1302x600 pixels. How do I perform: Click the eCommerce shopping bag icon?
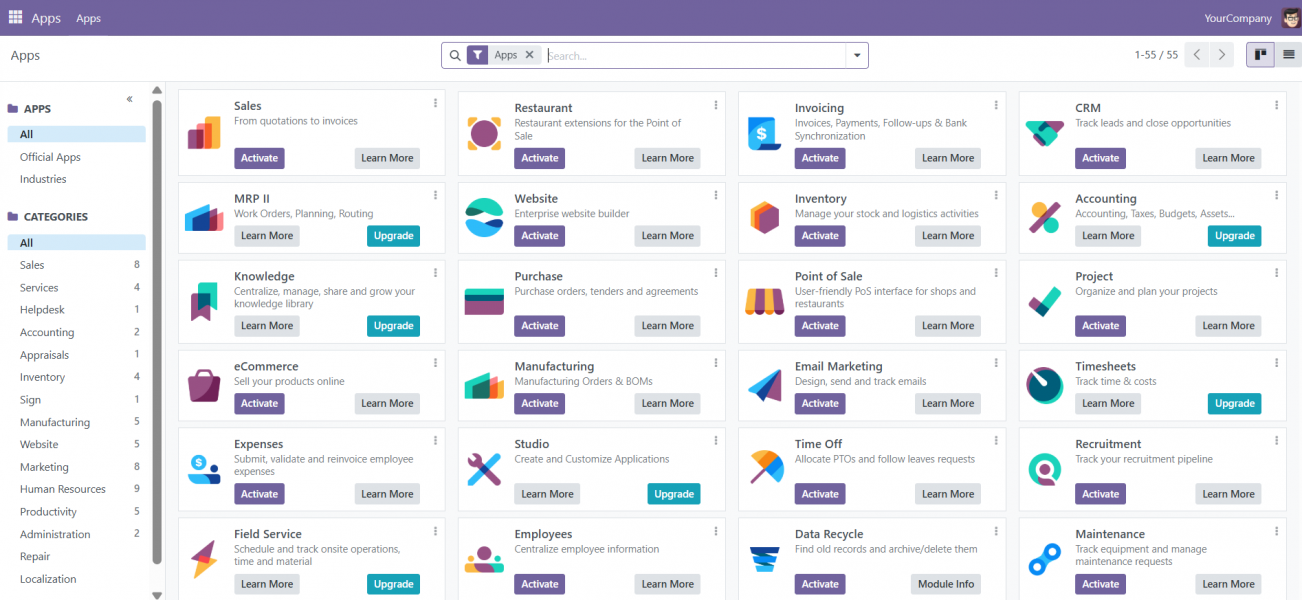pos(204,385)
